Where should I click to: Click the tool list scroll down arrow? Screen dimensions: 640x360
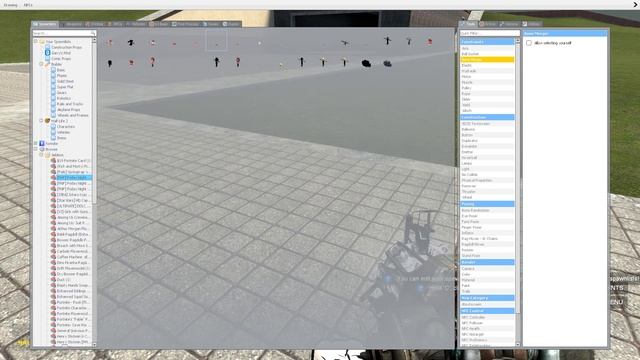tap(518, 344)
